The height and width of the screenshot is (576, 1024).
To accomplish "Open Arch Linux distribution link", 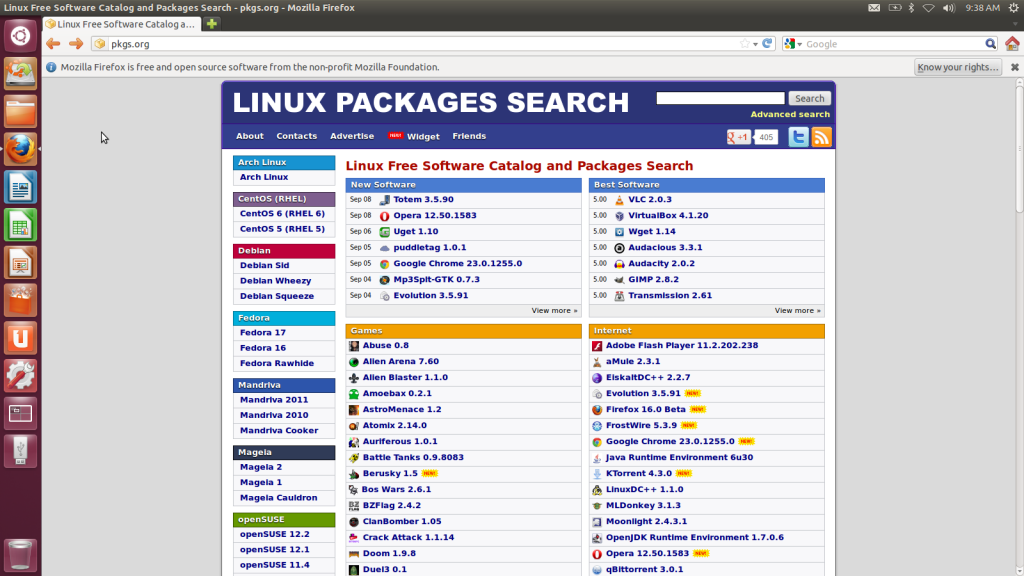I will point(264,177).
